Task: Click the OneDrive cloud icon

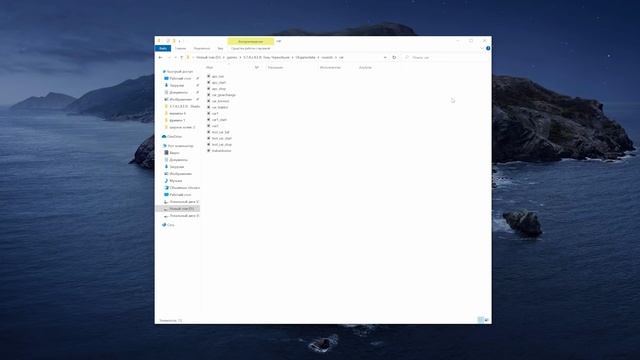Action: [x=164, y=136]
